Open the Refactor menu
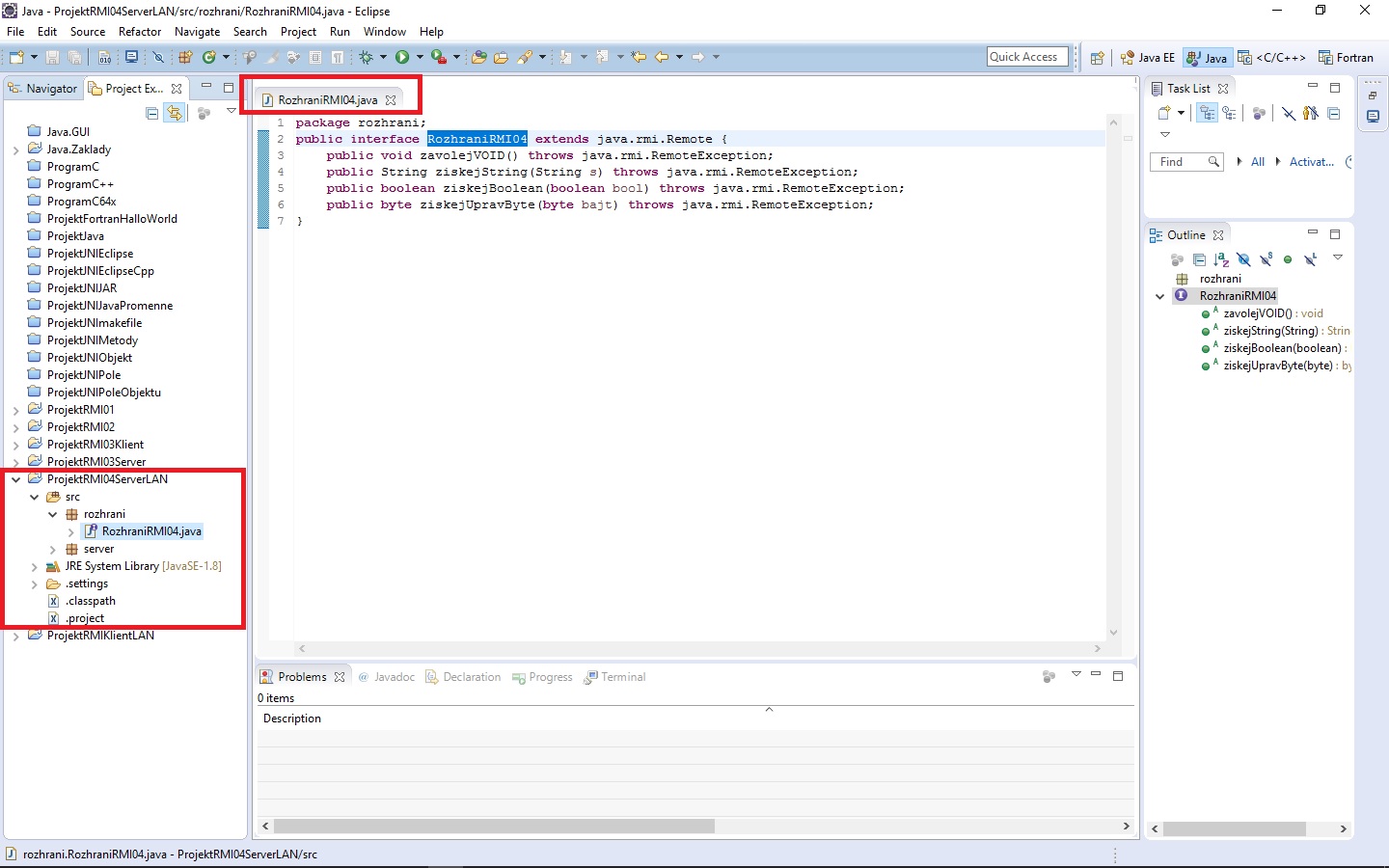The height and width of the screenshot is (868, 1389). point(140,32)
